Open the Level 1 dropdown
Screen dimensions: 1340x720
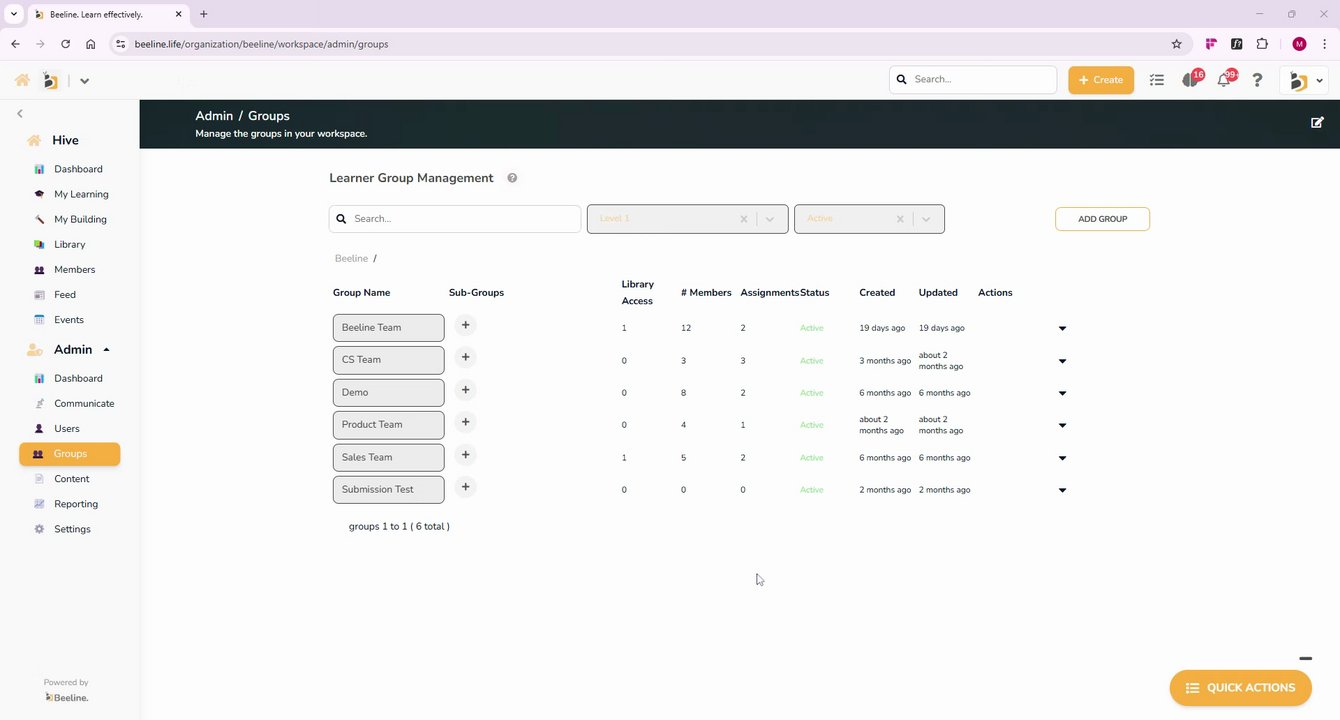point(770,219)
